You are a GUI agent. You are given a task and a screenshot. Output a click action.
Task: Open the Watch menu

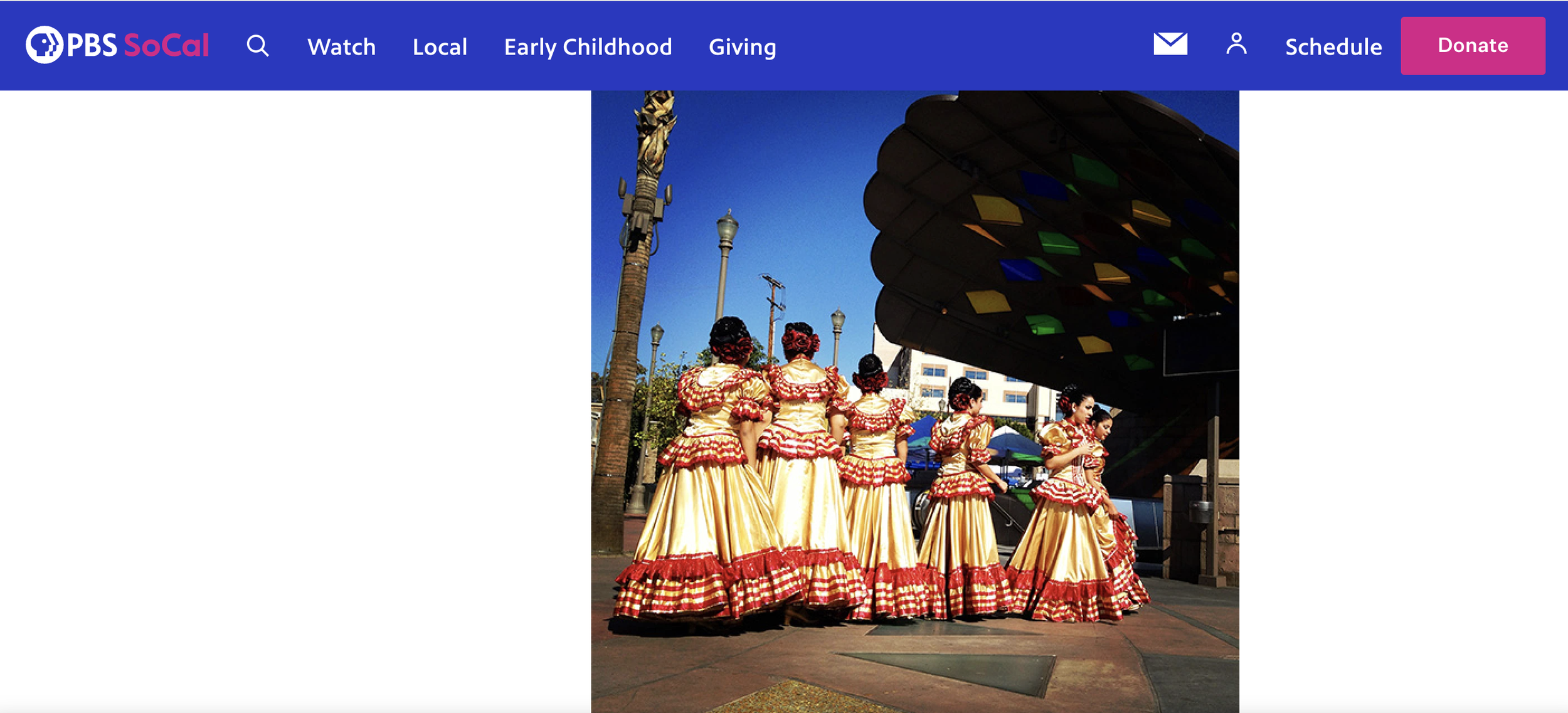coord(341,47)
